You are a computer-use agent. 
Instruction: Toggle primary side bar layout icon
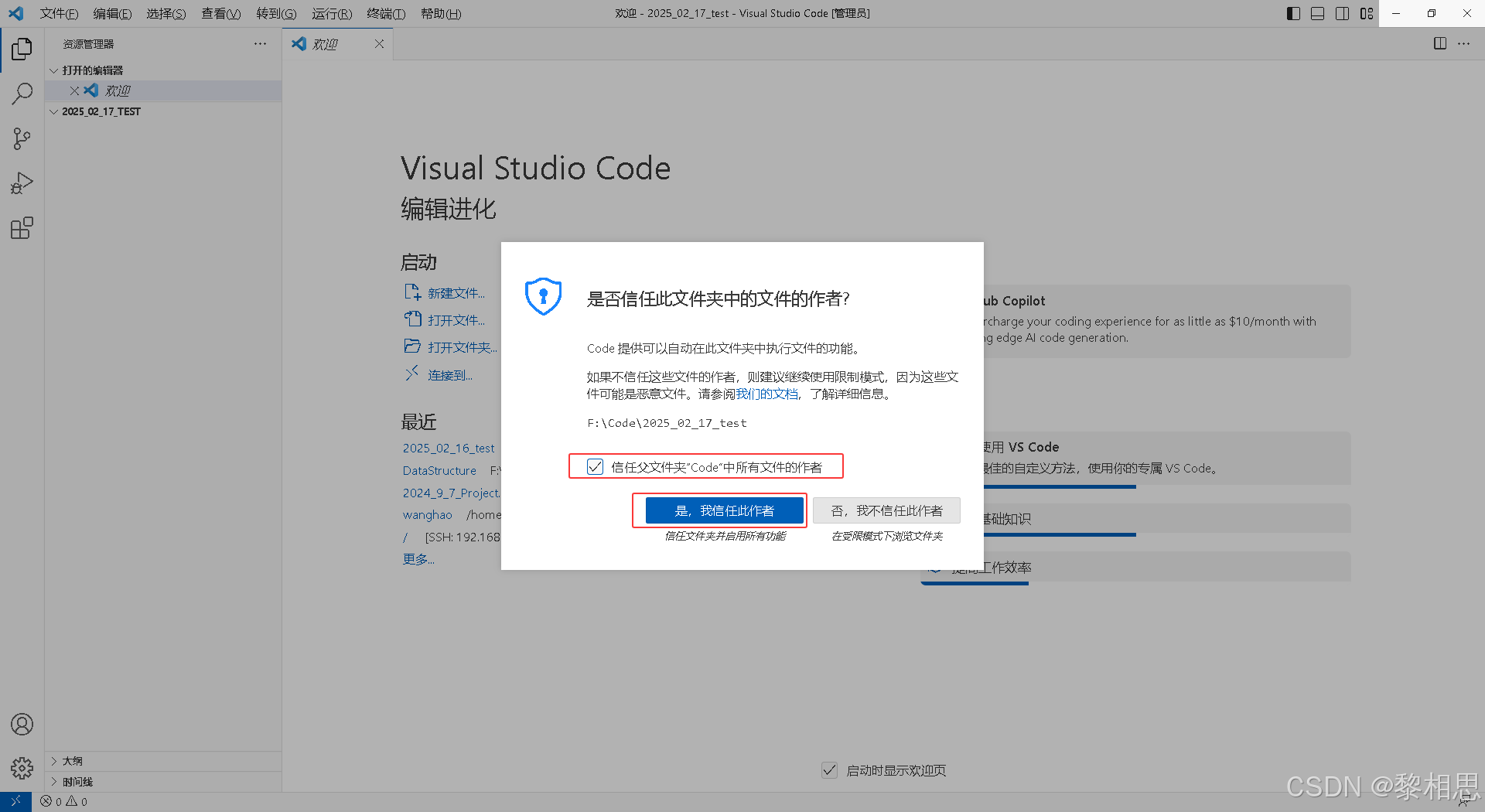1293,13
